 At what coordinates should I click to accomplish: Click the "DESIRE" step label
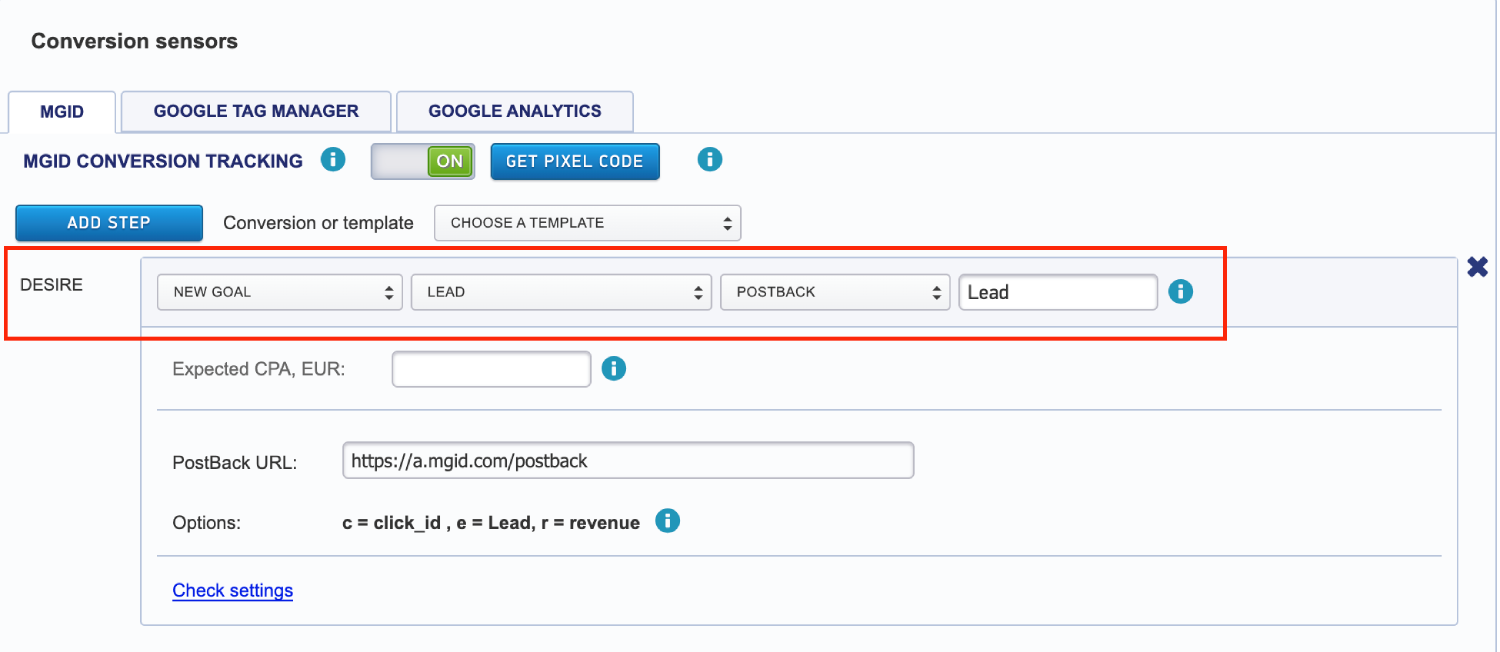click(x=51, y=285)
